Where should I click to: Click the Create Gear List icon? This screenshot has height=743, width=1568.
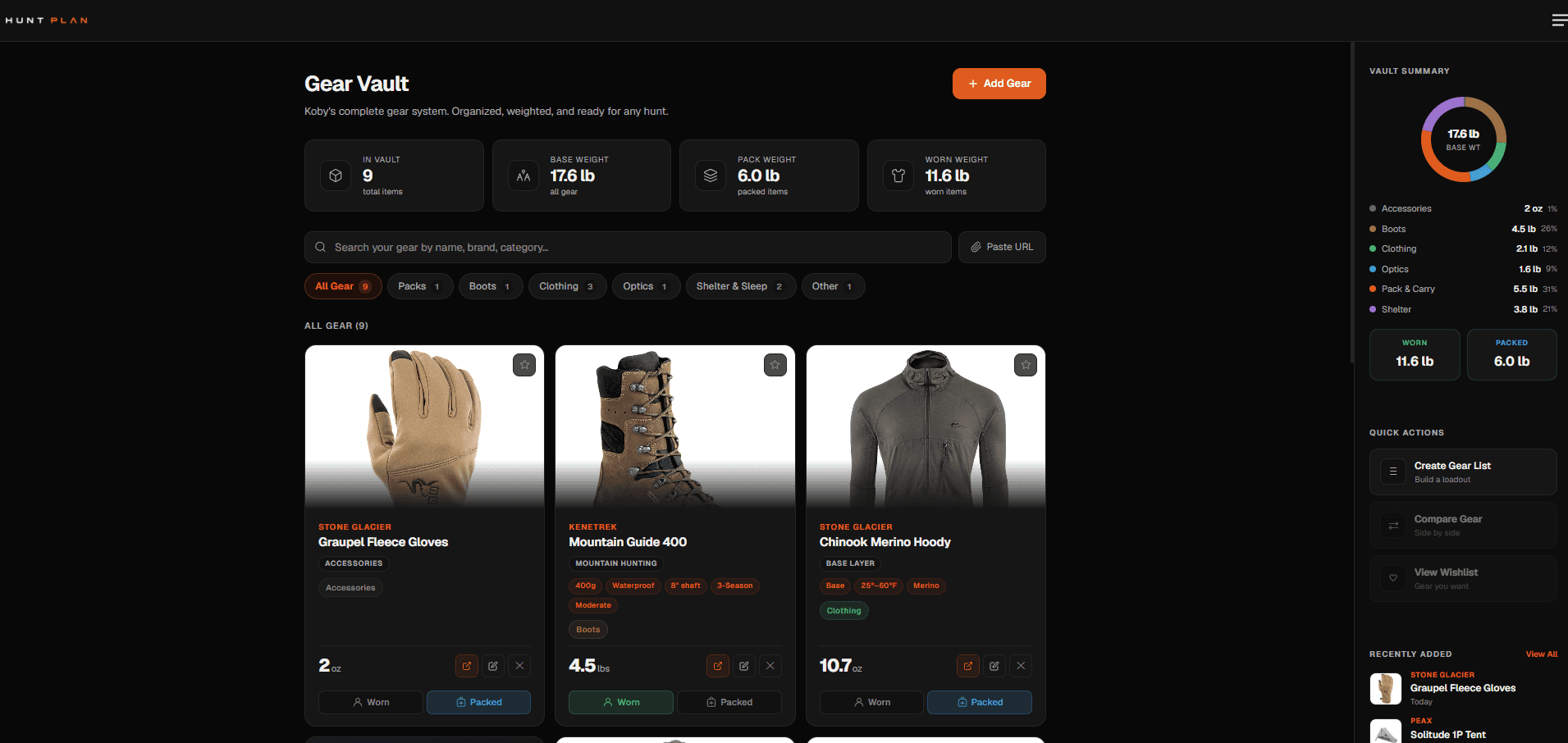point(1393,472)
